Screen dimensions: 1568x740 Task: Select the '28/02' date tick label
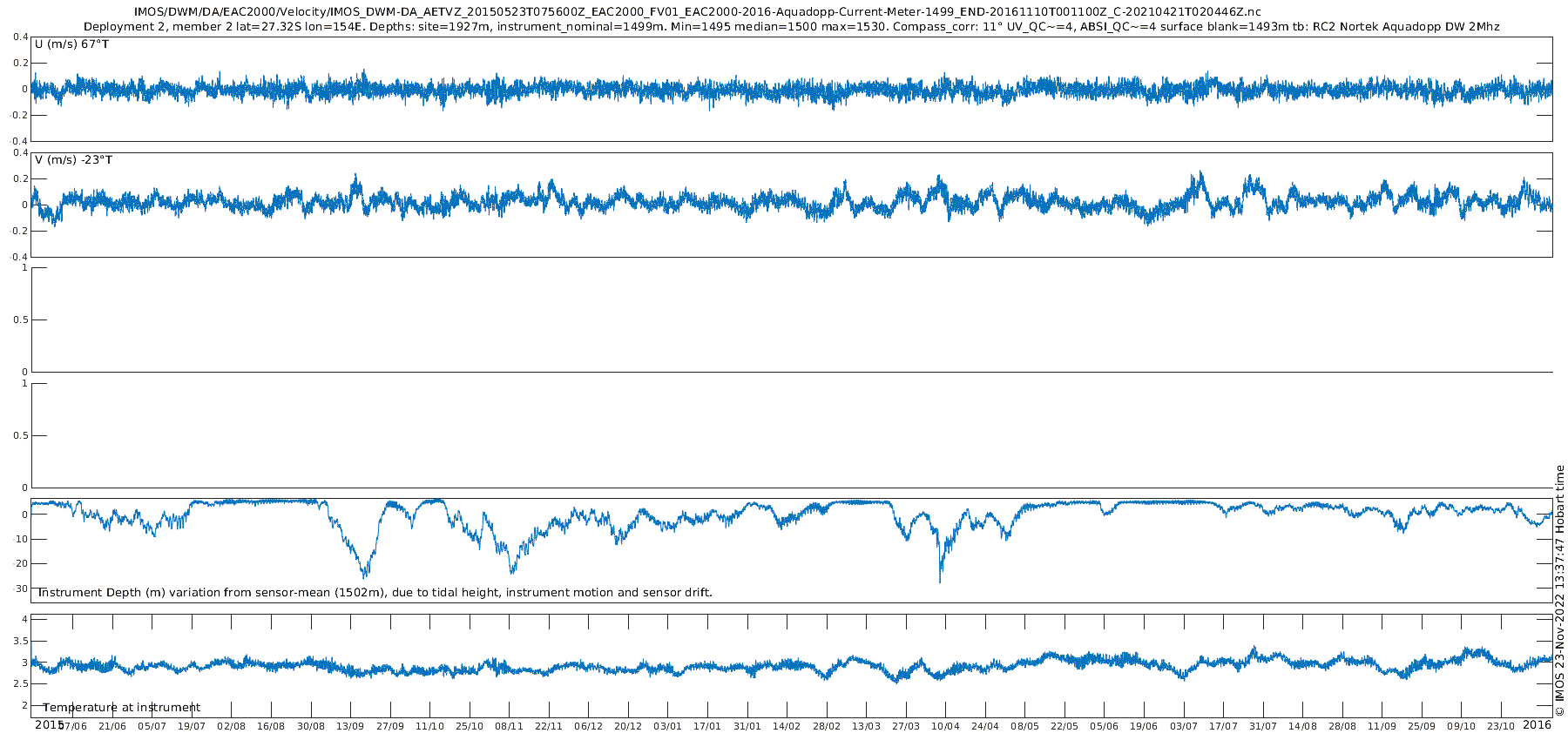coord(827,726)
